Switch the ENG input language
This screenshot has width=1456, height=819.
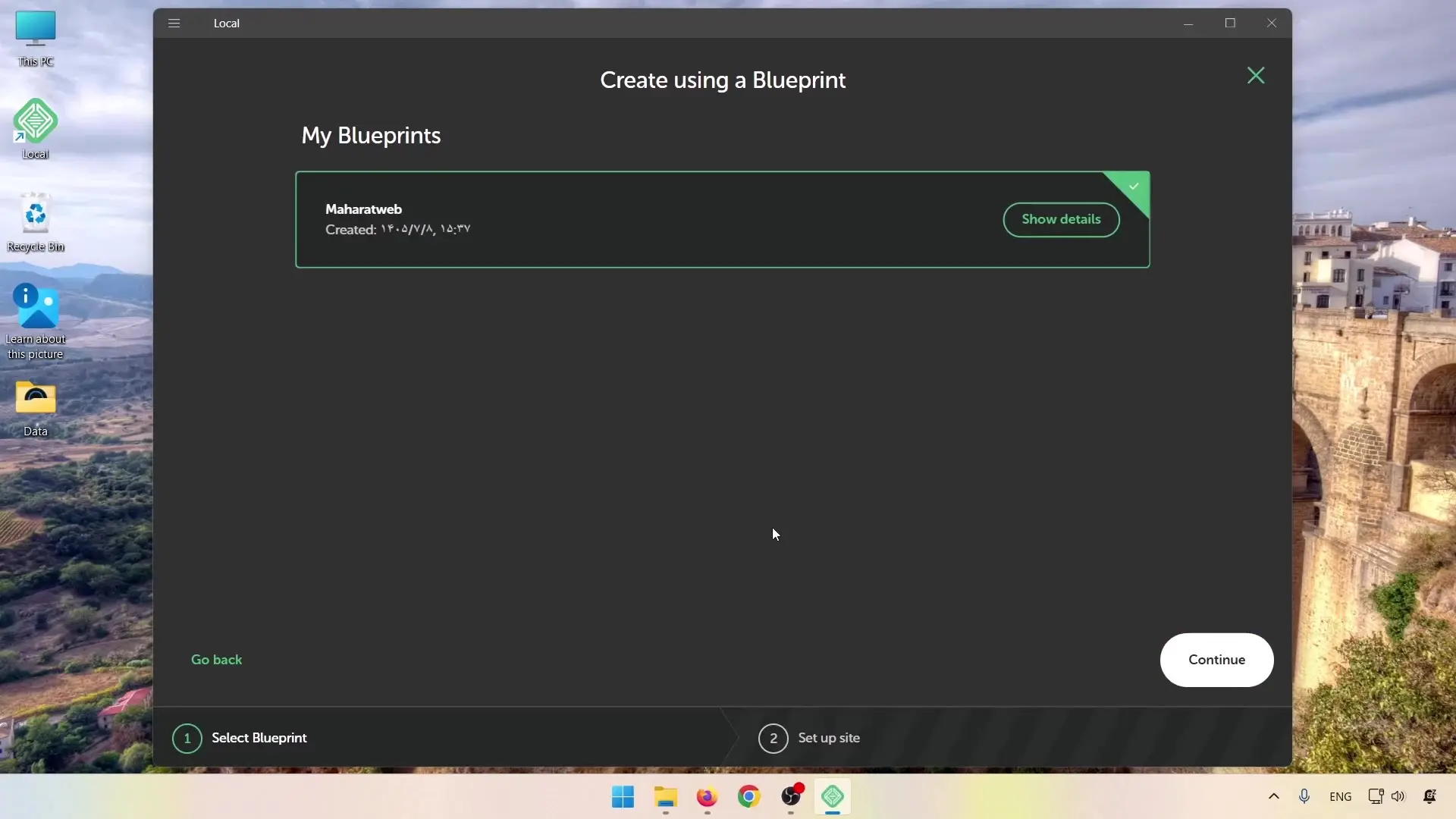(1340, 796)
